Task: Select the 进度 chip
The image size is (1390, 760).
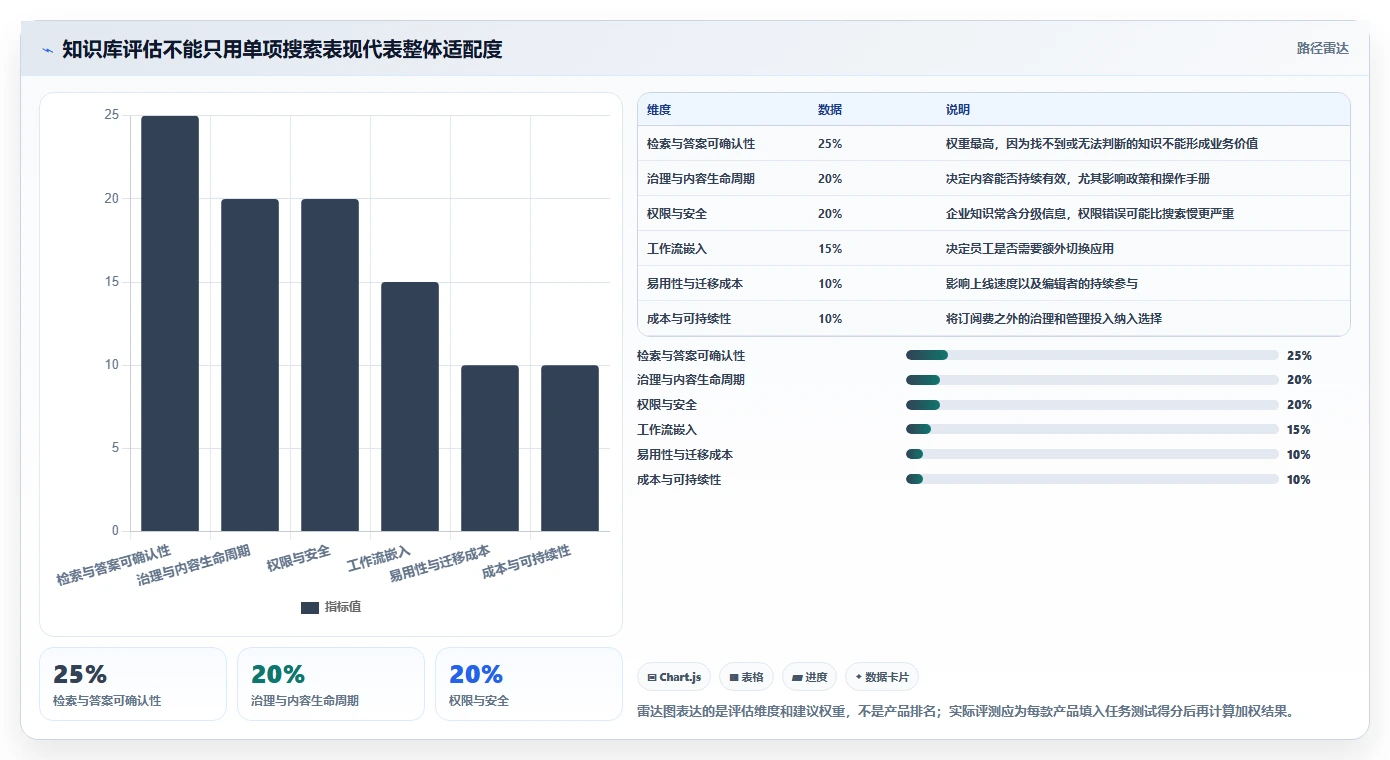Action: pos(809,677)
